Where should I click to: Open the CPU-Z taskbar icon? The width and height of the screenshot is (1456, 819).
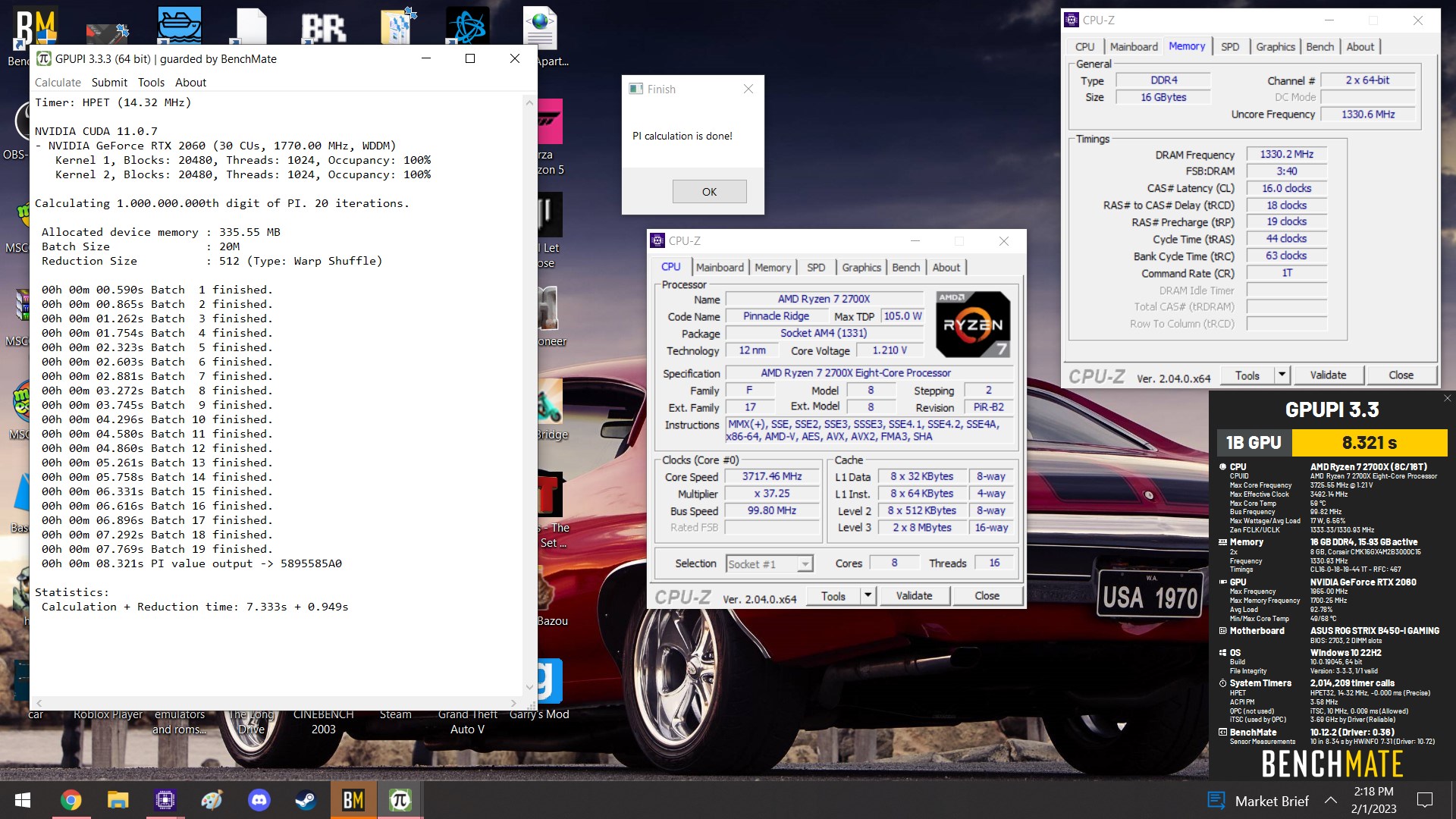(x=165, y=800)
